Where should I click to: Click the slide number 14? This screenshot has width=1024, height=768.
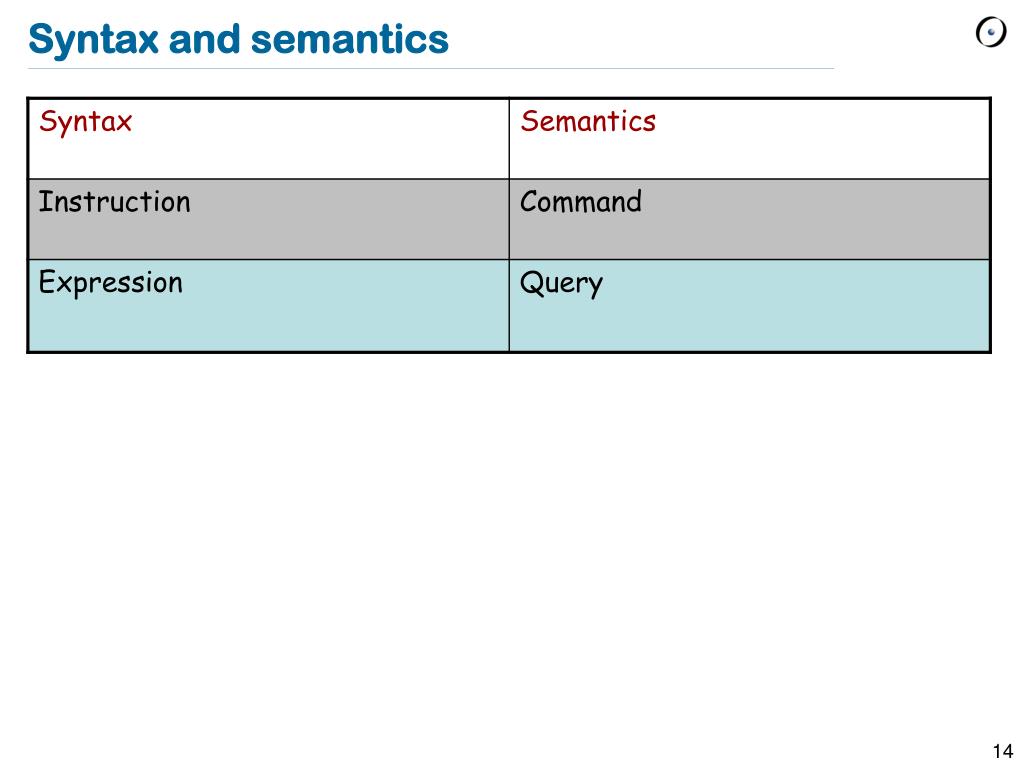1002,751
